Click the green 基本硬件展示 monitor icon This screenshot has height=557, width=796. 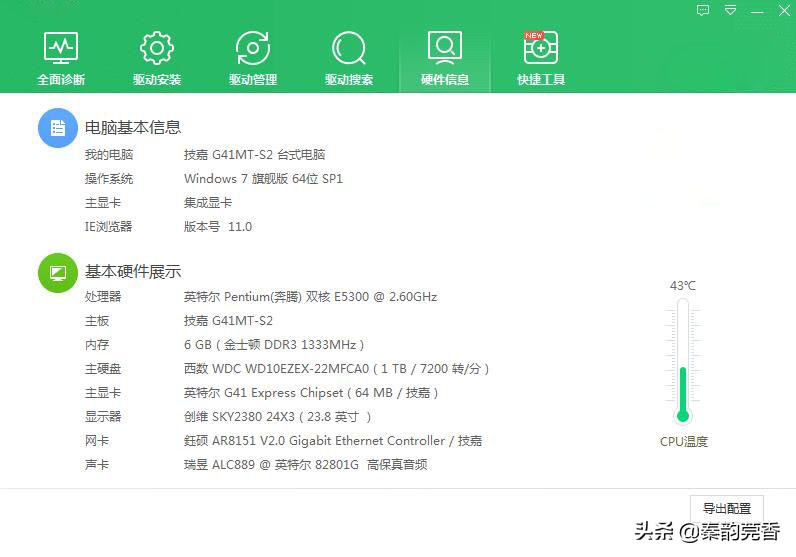tap(58, 273)
